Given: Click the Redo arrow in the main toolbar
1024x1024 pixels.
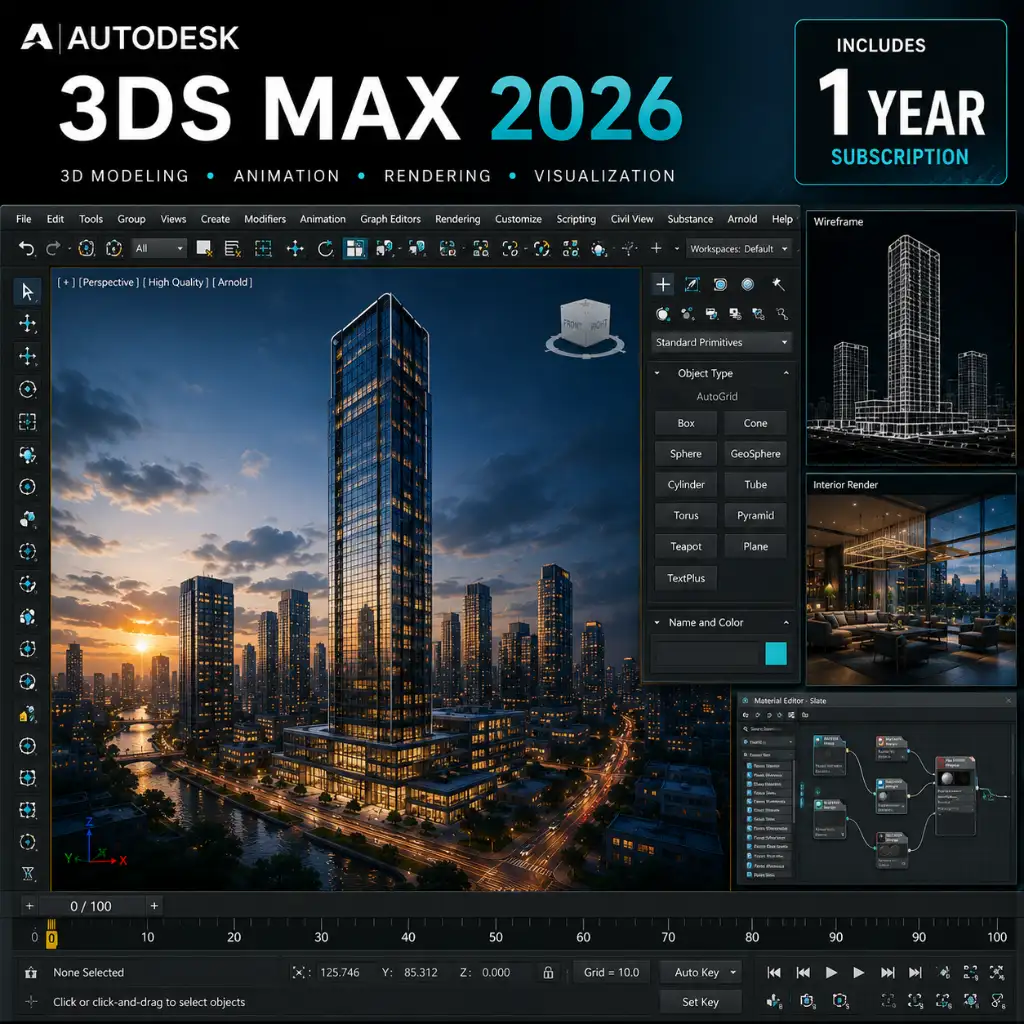Looking at the screenshot, I should [53, 248].
